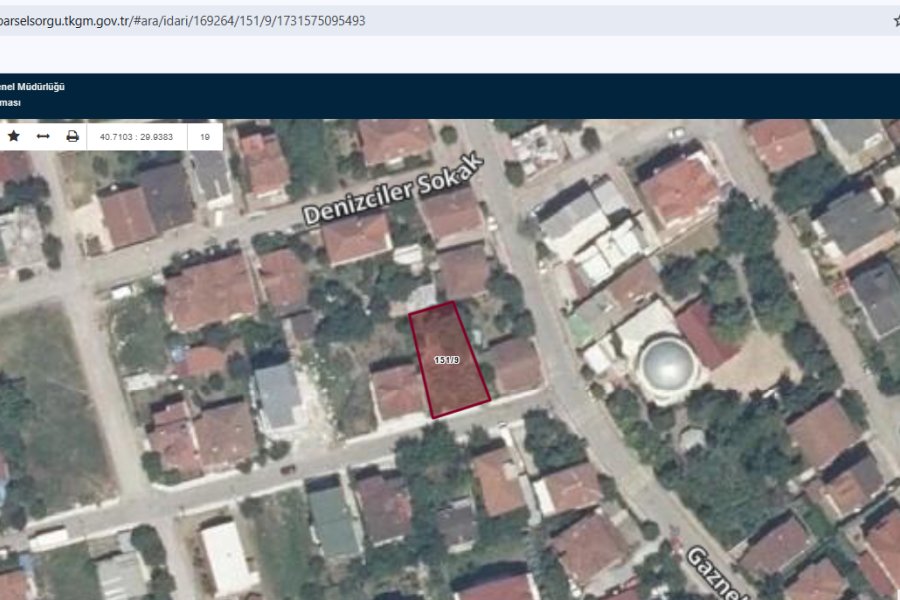Select the distance measure double-arrow tool
Viewport: 900px width, 600px height.
(x=43, y=136)
